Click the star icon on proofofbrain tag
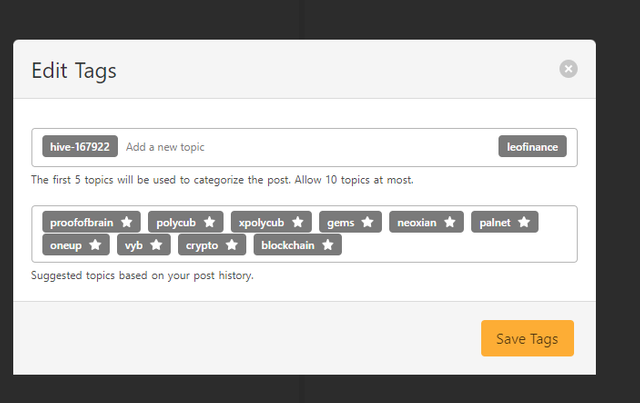Screen dimensions: 640x403 [x=127, y=222]
